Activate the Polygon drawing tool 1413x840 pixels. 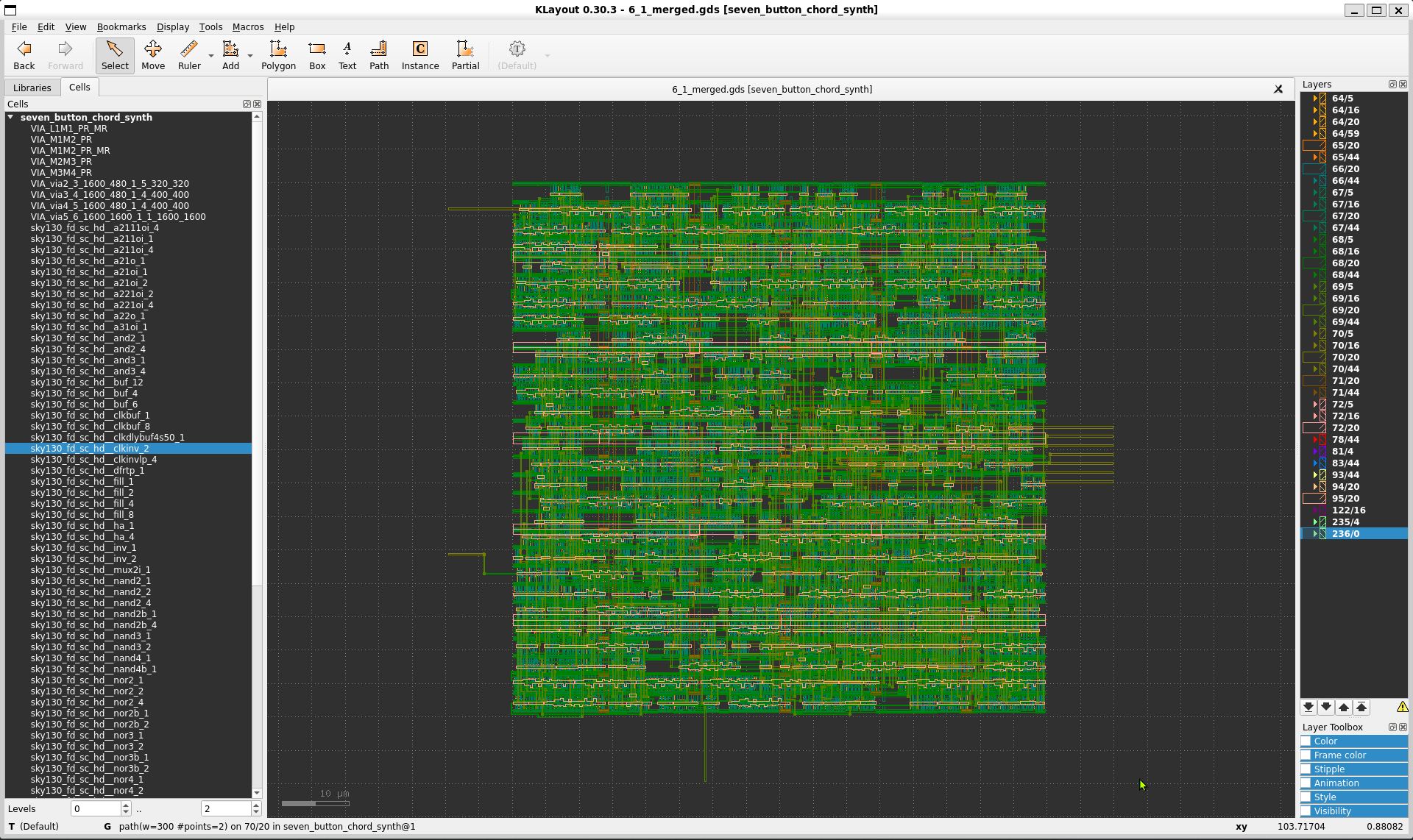click(x=278, y=55)
